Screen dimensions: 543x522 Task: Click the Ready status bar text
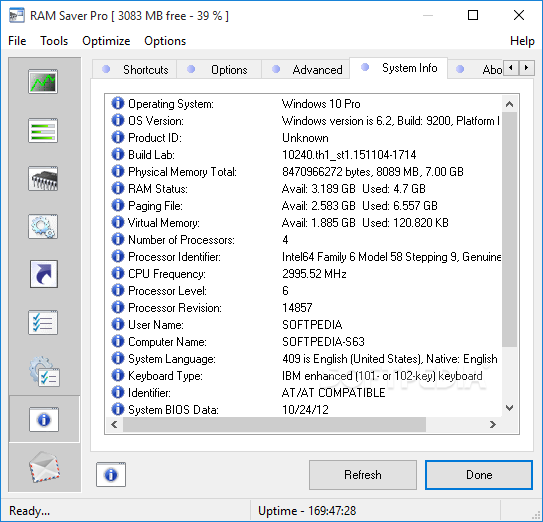pos(29,511)
